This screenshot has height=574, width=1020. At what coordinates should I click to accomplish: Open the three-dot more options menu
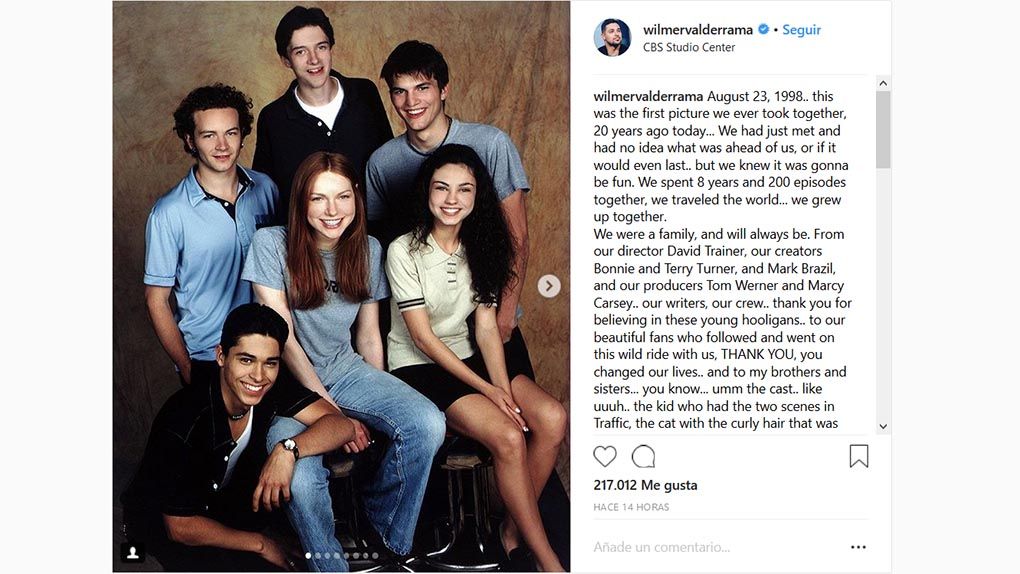pos(858,547)
